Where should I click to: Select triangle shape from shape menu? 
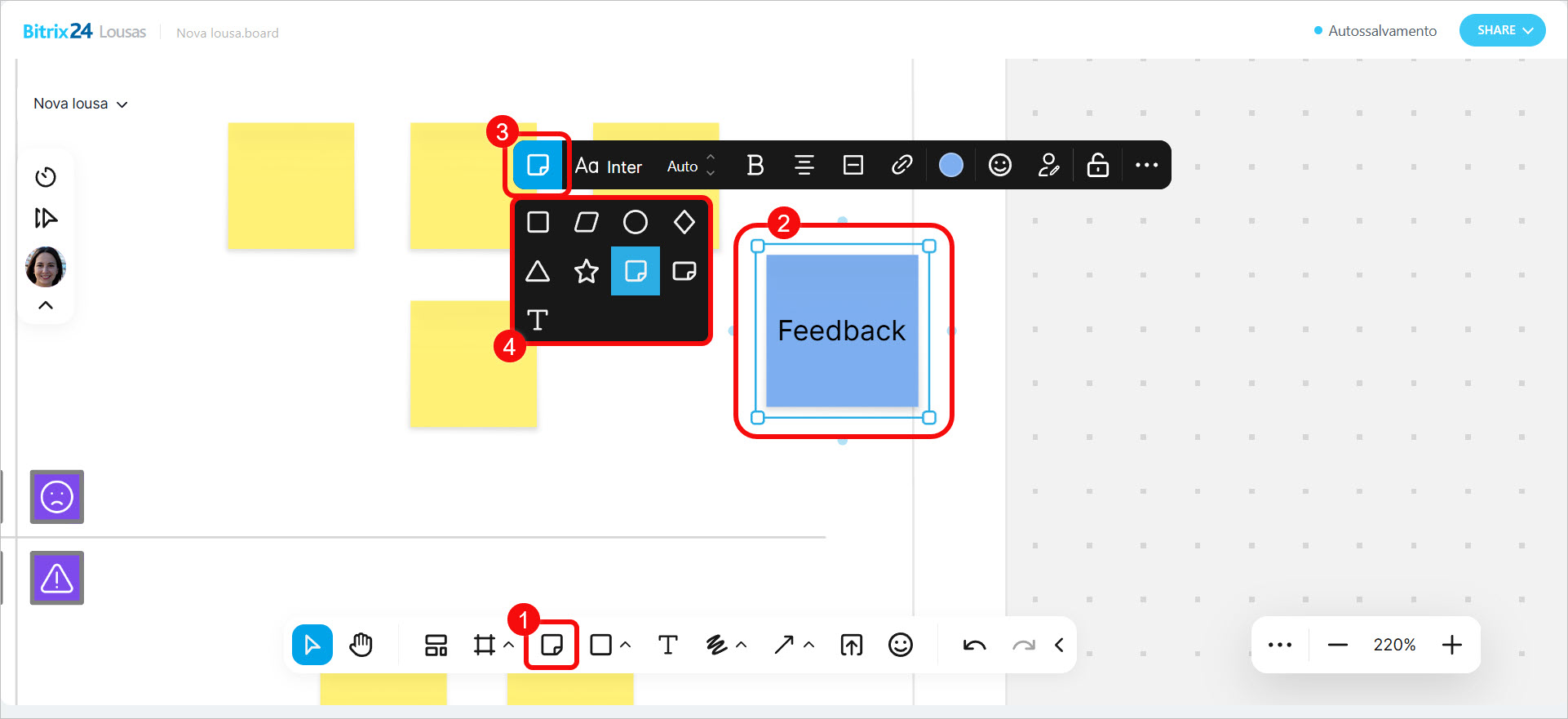coord(537,271)
